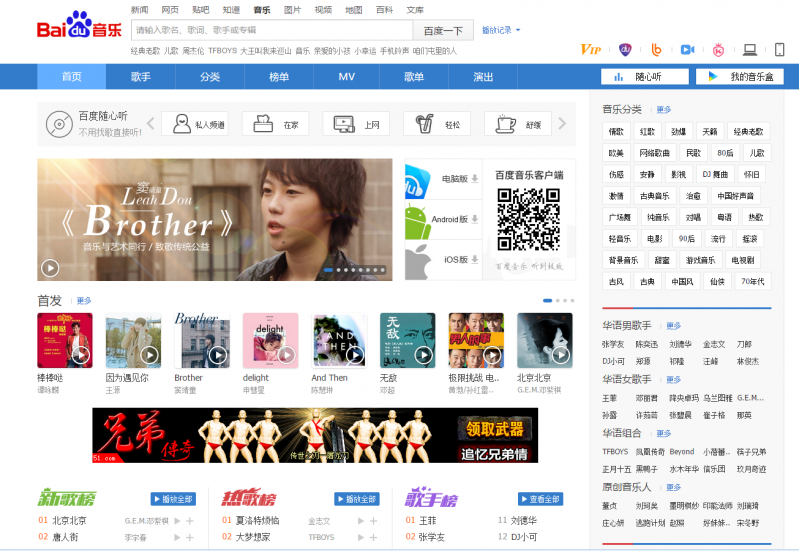Show next channels with right chevron
This screenshot has height=551, width=799.
[x=562, y=123]
